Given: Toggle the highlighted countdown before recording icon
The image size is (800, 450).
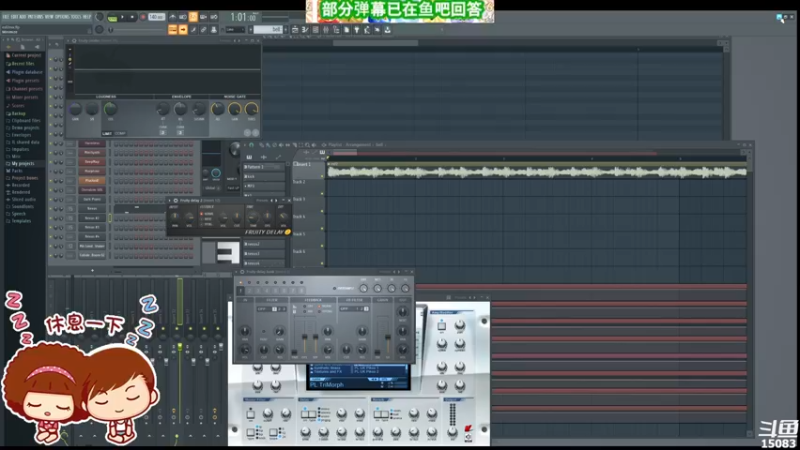Looking at the screenshot, I should coord(193,17).
